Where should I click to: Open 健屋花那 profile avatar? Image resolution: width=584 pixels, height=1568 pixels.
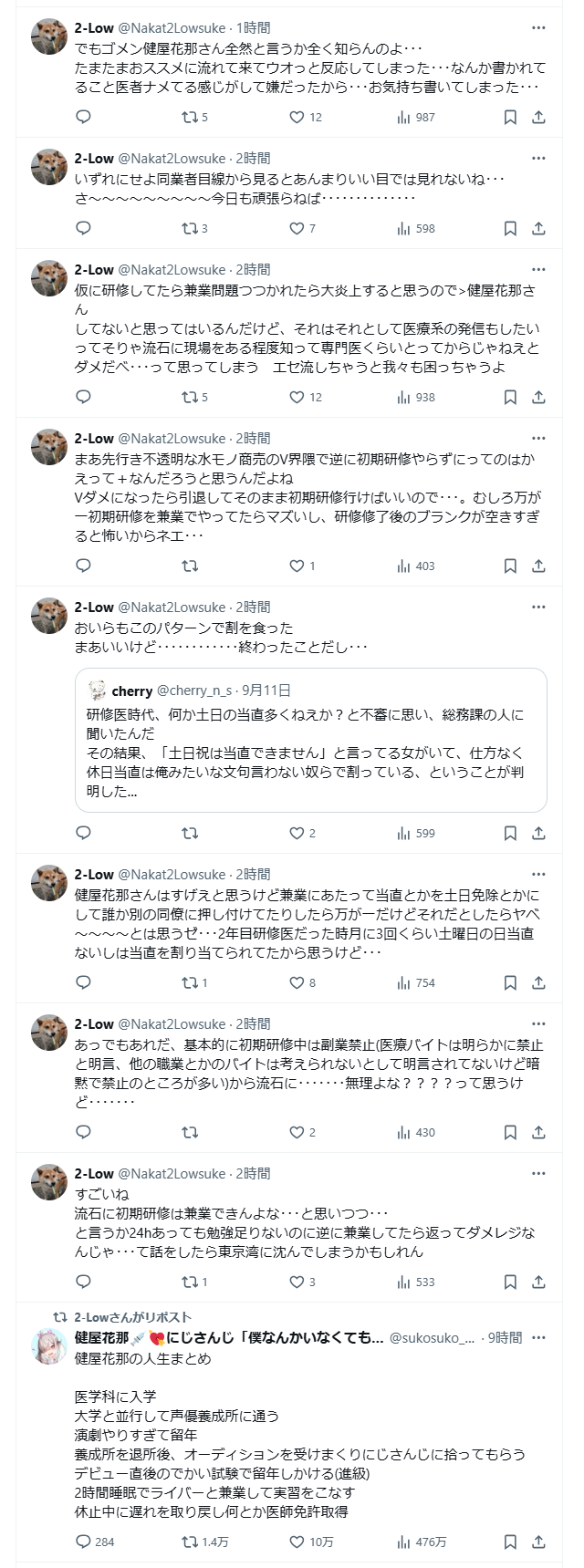[49, 1346]
